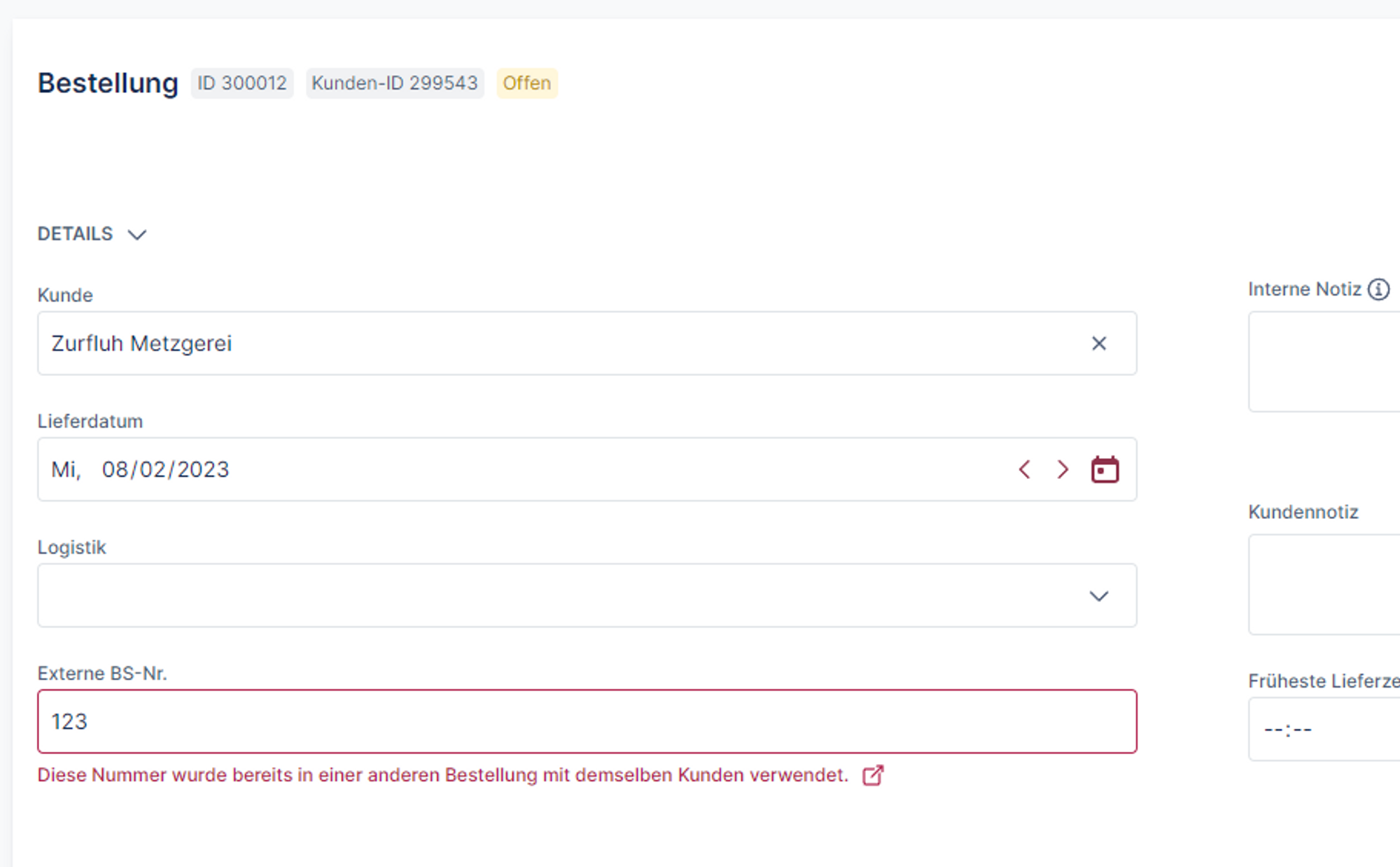Click the DETAILS section heading
This screenshot has height=867, width=1400.
point(75,234)
